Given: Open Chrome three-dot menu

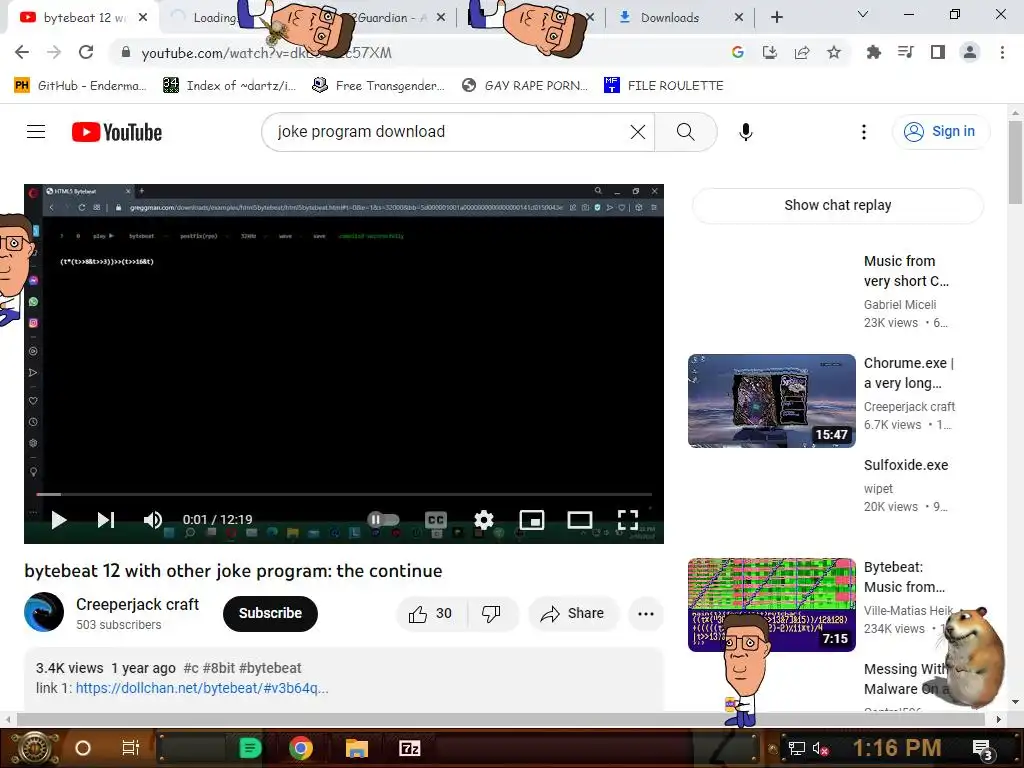Looking at the screenshot, I should click(x=1002, y=52).
